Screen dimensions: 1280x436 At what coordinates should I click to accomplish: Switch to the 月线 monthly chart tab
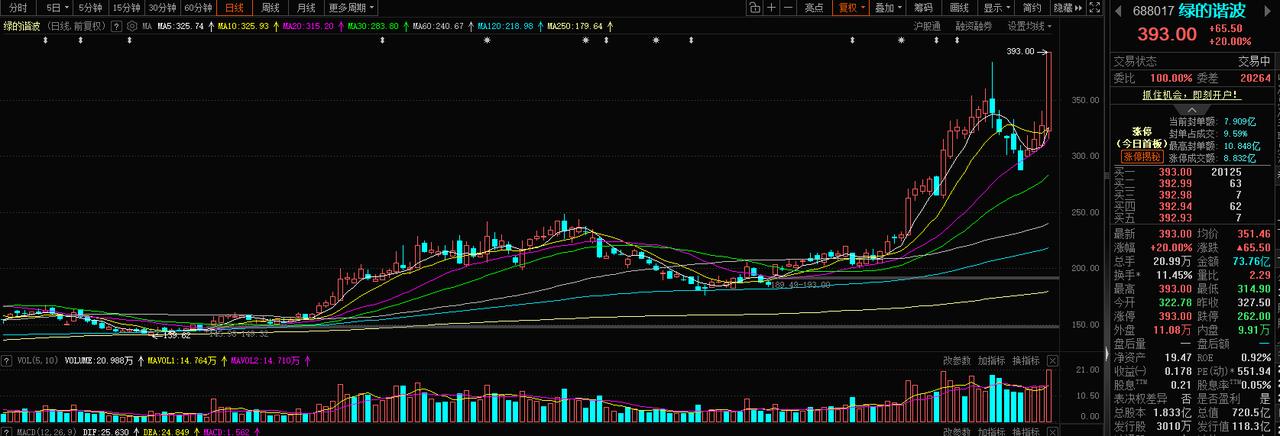(306, 7)
